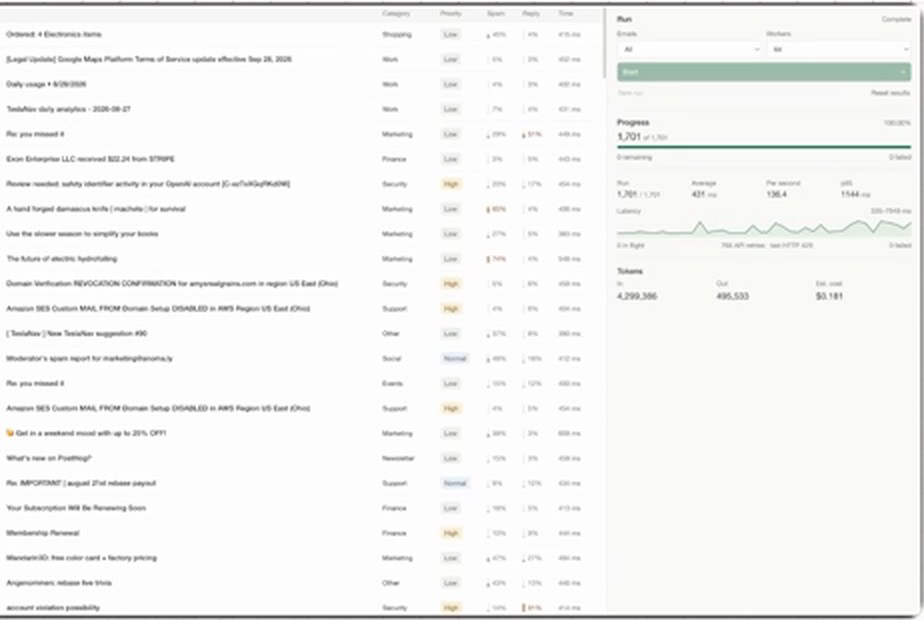Open the Emails dropdown set to All
Image resolution: width=924 pixels, height=620 pixels.
click(x=689, y=50)
